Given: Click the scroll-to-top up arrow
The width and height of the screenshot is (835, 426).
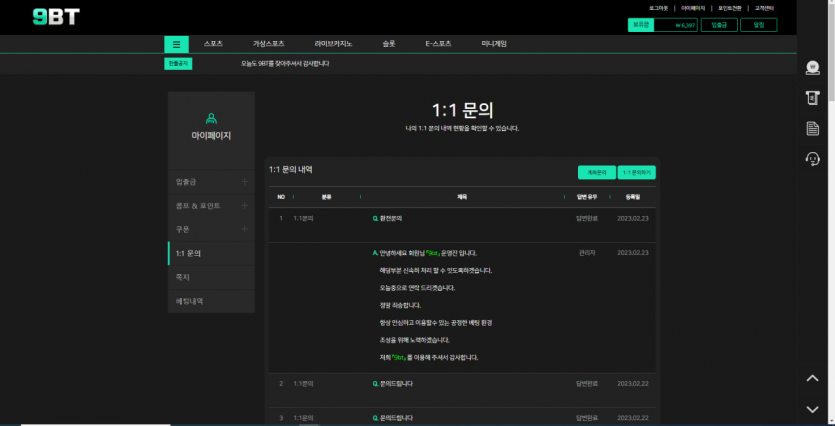Looking at the screenshot, I should tap(812, 378).
